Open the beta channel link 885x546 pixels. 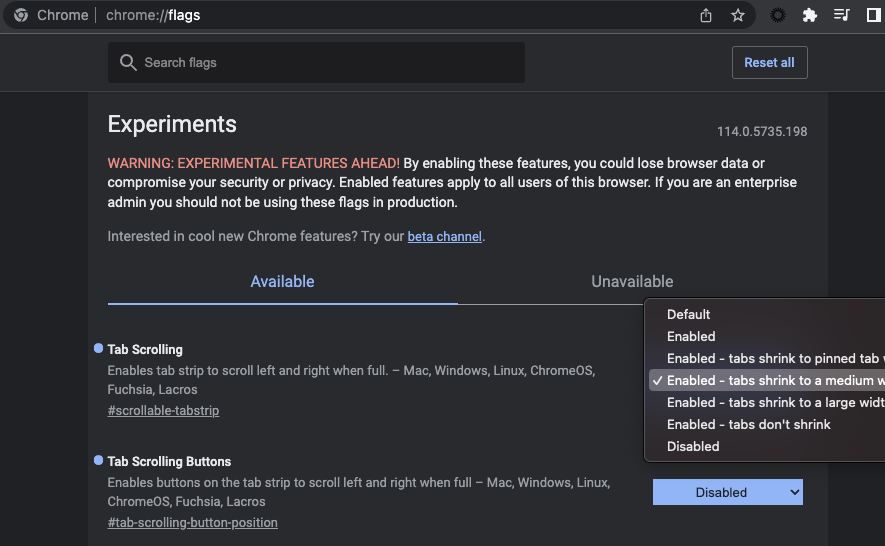pyautogui.click(x=444, y=237)
